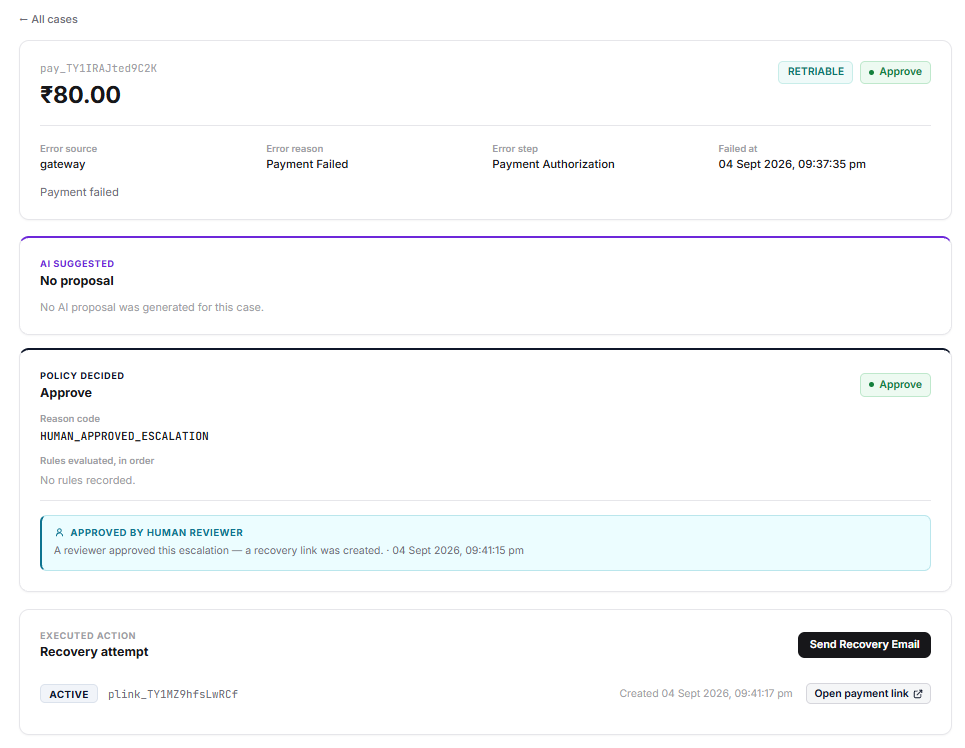
Task: Click the error source value gateway
Action: (63, 164)
